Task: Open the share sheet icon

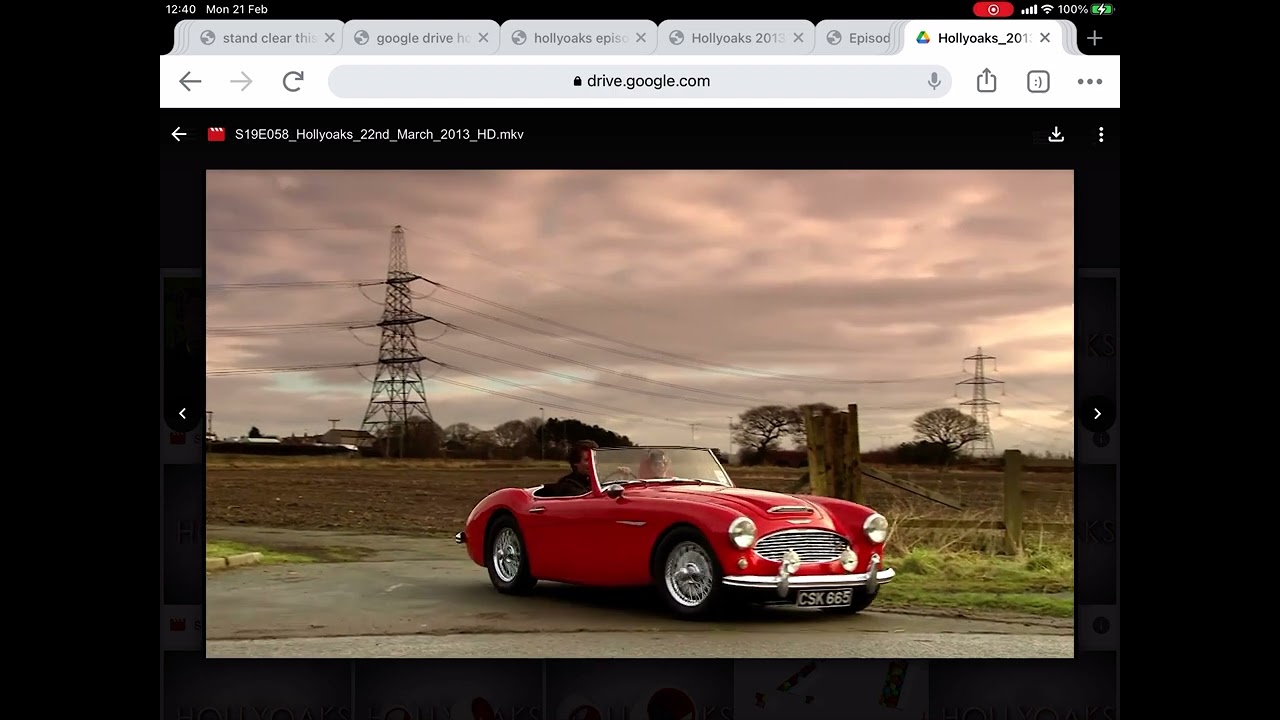Action: [x=987, y=81]
